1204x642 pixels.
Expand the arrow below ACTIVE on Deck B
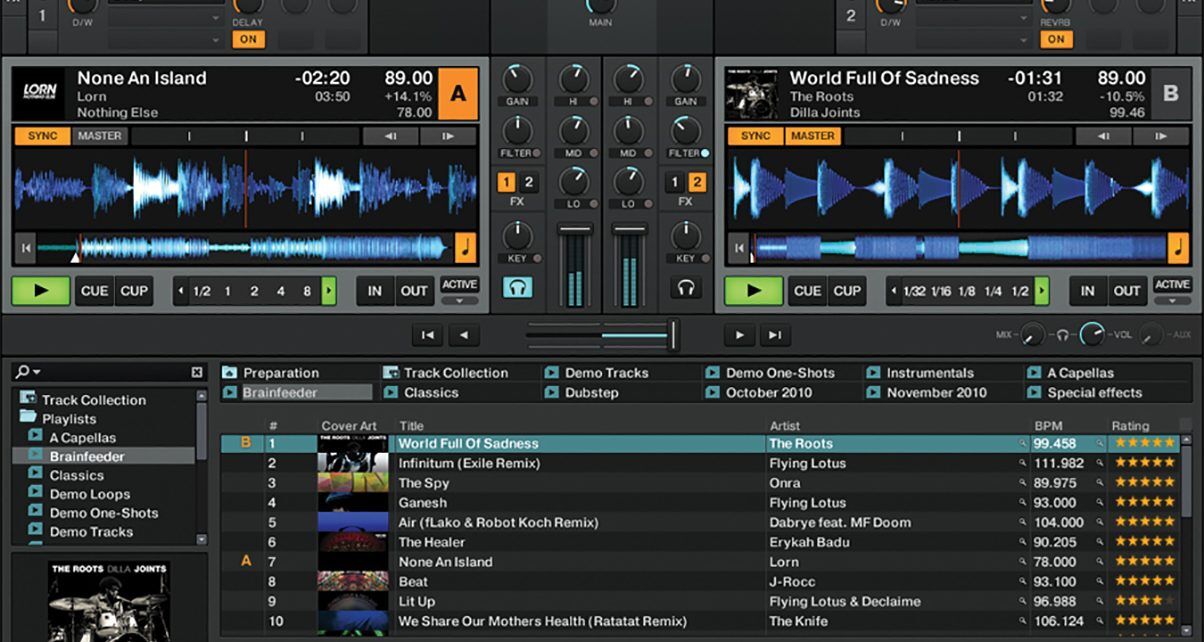point(1173,300)
